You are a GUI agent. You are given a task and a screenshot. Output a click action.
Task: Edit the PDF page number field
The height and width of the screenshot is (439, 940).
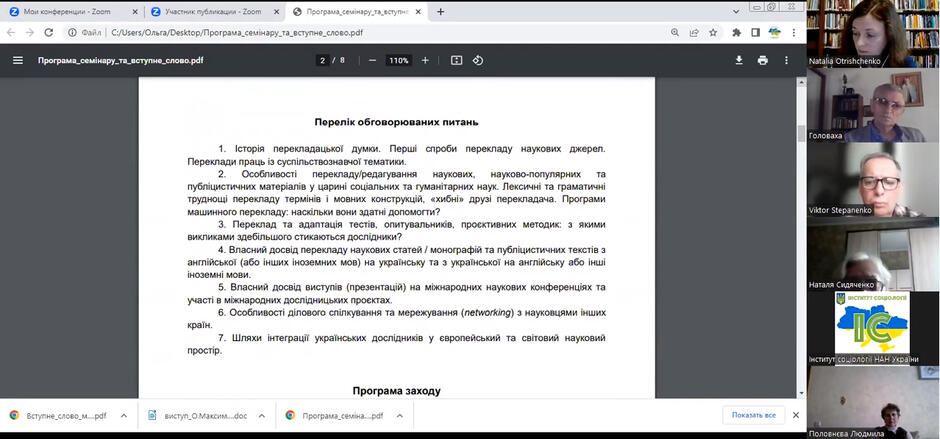[323, 61]
